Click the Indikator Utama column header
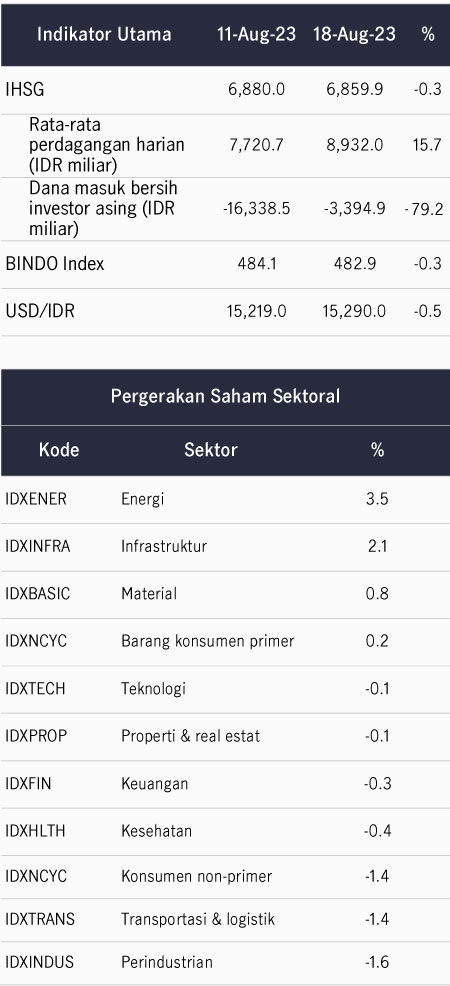The height and width of the screenshot is (986, 450). 104,35
